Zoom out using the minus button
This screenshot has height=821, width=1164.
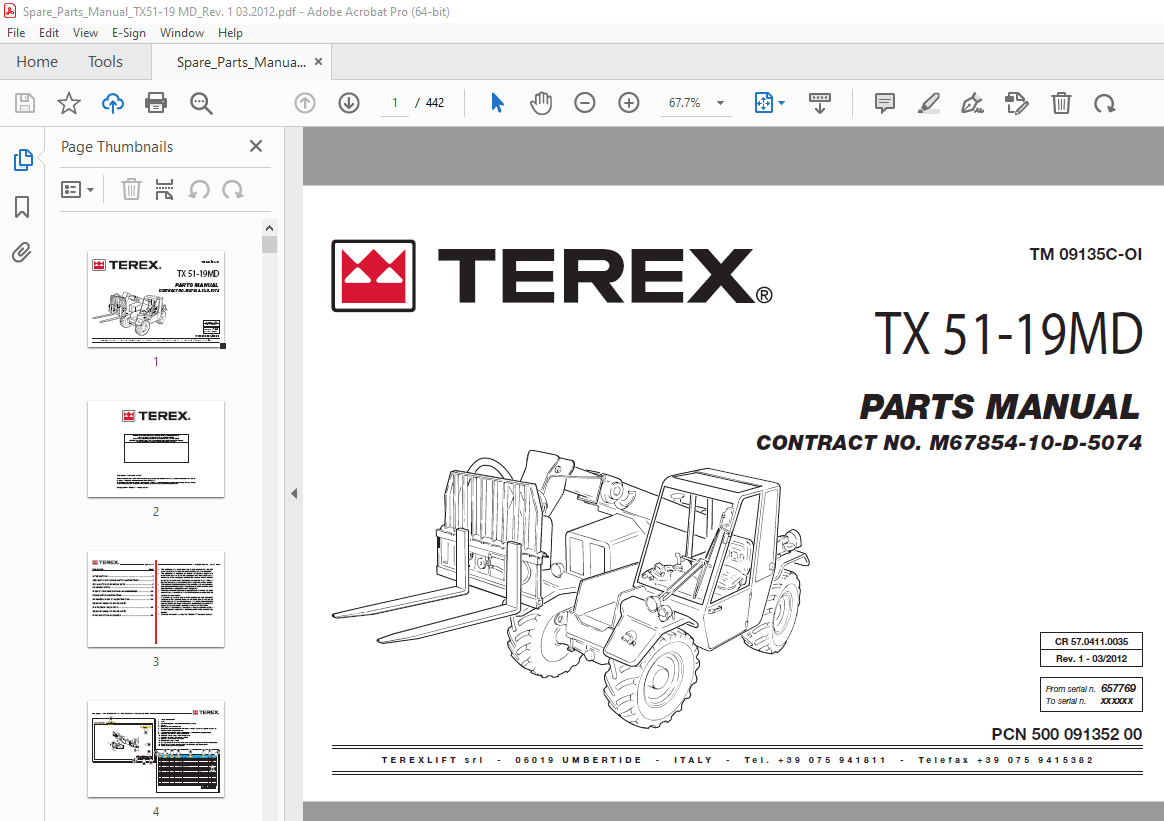(x=584, y=102)
